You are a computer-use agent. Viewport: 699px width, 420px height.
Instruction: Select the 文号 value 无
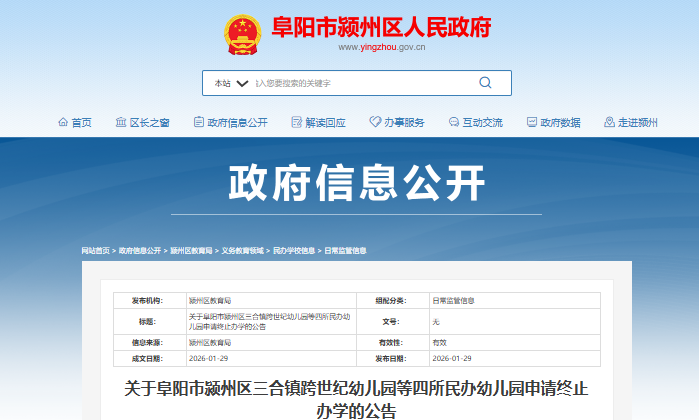436,321
